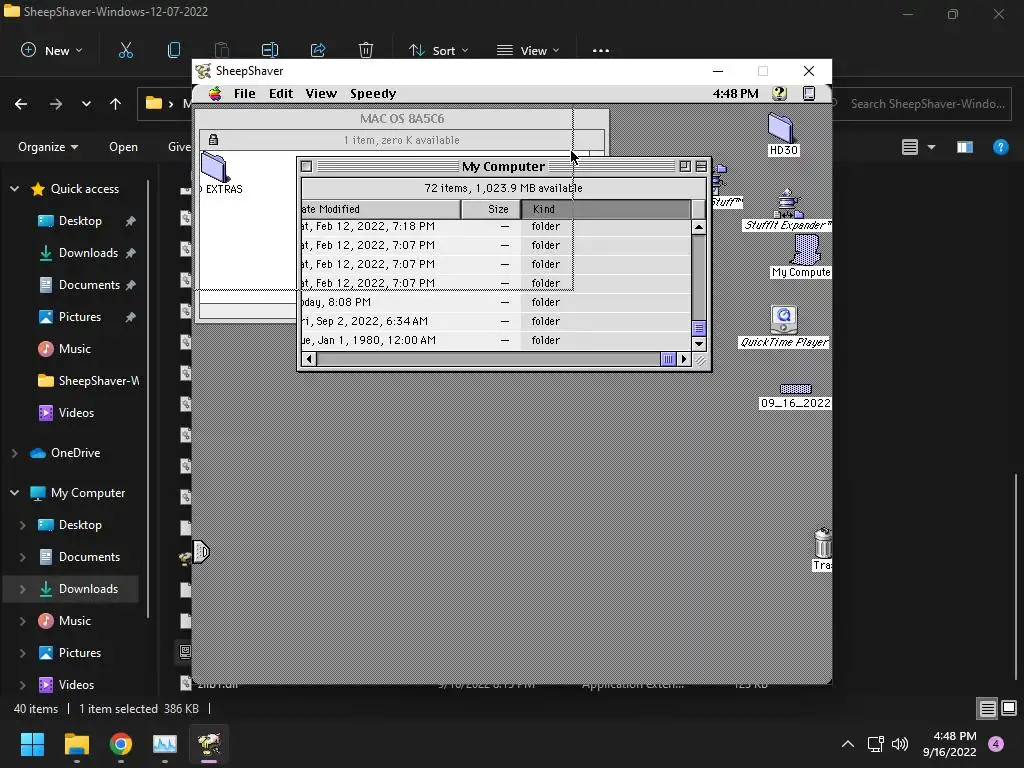The image size is (1024, 768).
Task: Click the Windows Start button
Action: pyautogui.click(x=32, y=744)
